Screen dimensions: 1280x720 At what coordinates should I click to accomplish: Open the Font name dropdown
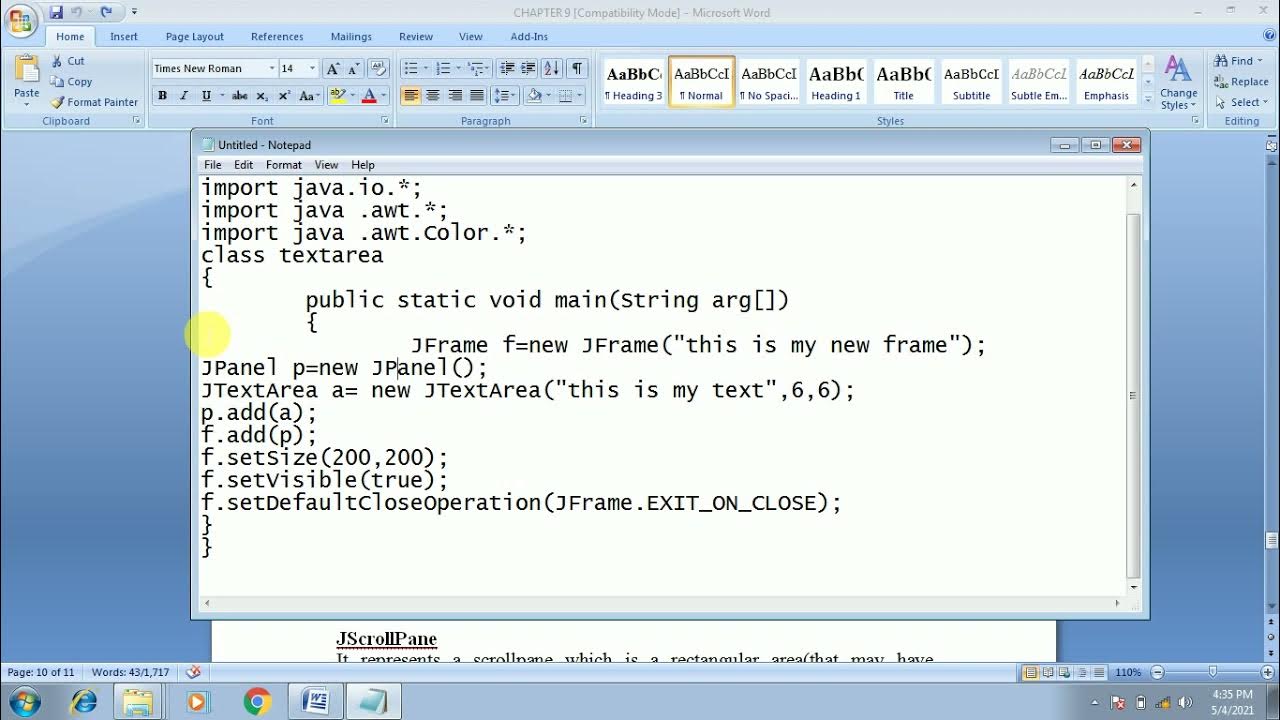tap(271, 68)
